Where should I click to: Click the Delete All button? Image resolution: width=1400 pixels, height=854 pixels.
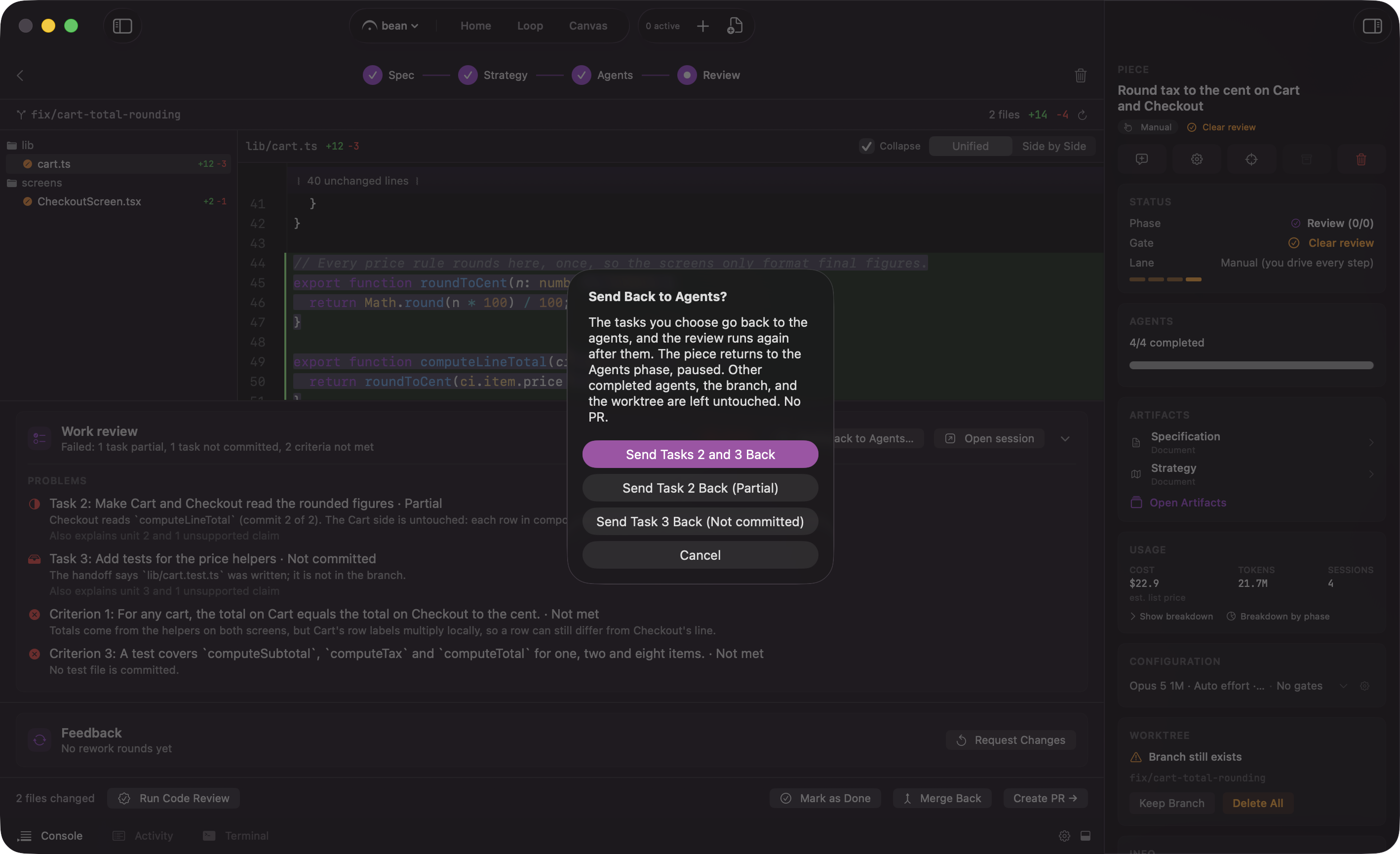click(x=1257, y=803)
